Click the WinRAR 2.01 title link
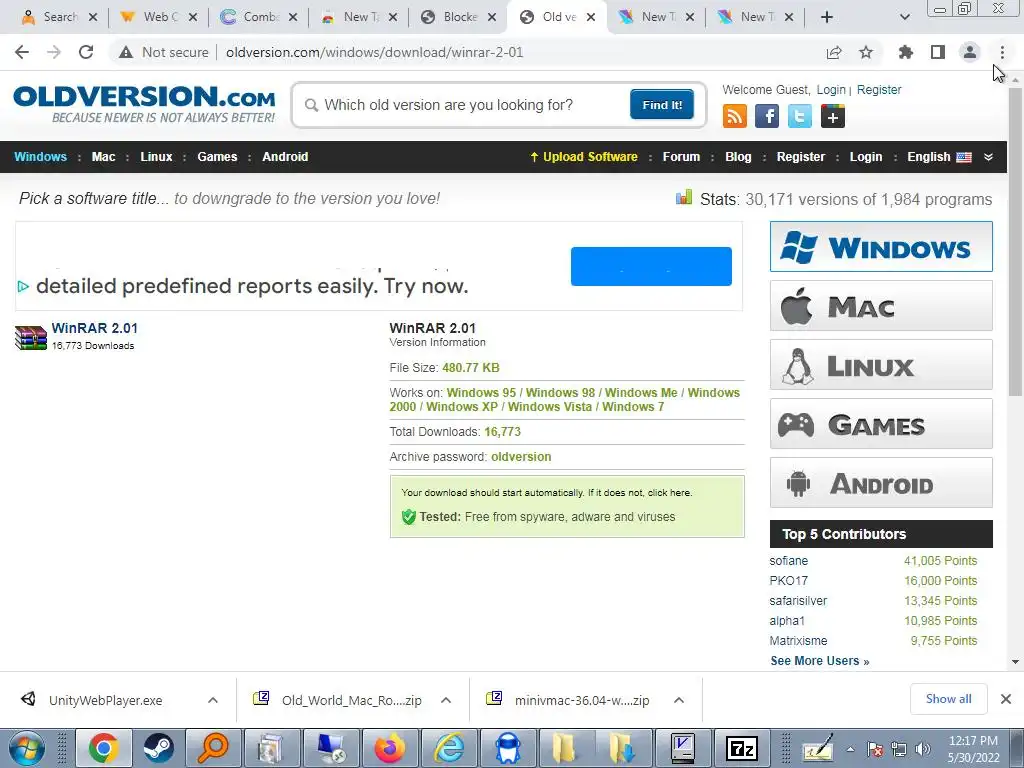The width and height of the screenshot is (1024, 768). pyautogui.click(x=95, y=328)
